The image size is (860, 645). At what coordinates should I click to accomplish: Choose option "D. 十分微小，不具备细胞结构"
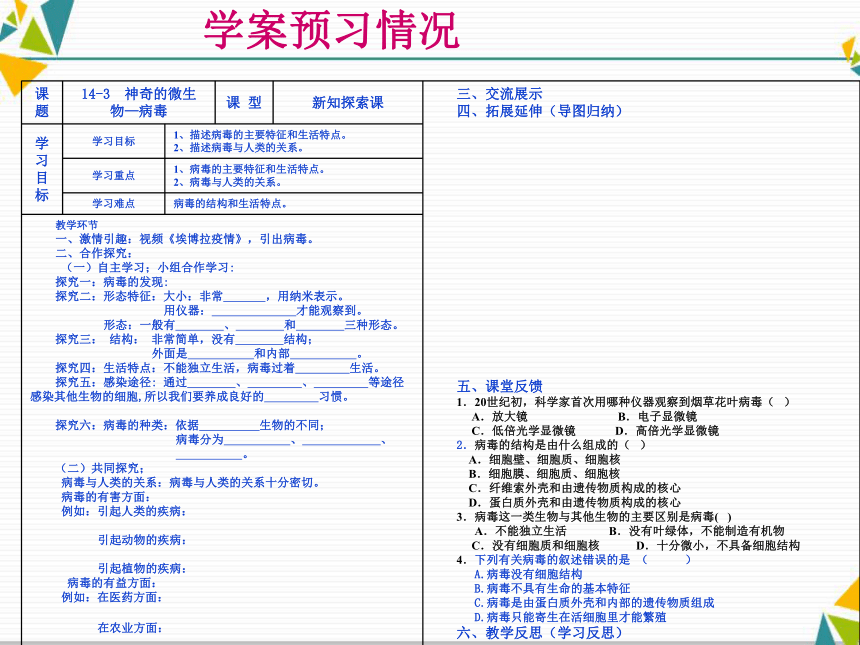pyautogui.click(x=718, y=546)
